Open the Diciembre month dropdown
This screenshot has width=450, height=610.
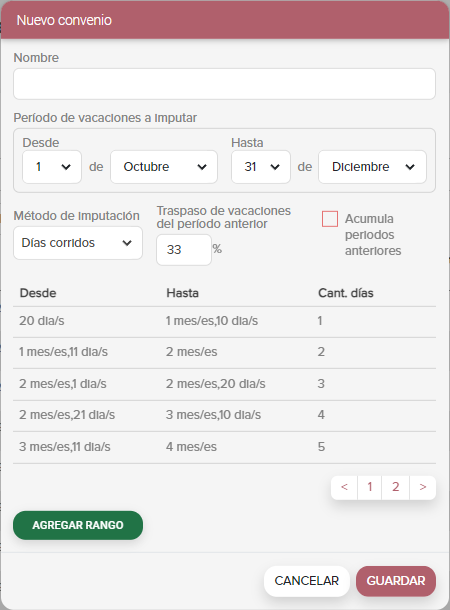372,167
